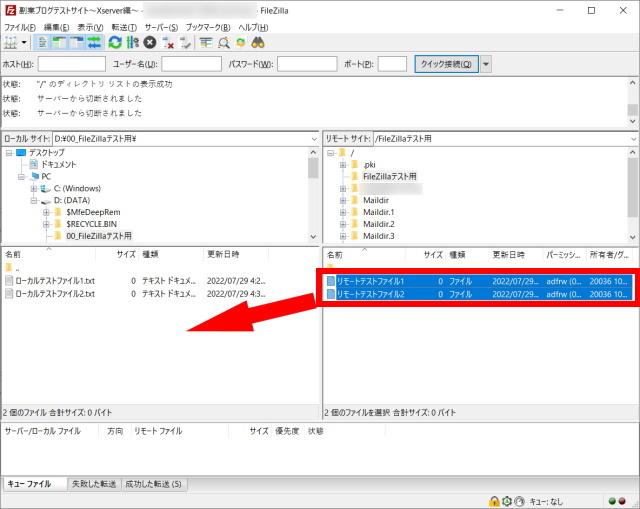Open the process queue toolbar icon
Screen dimensions: 640x509
[132, 42]
